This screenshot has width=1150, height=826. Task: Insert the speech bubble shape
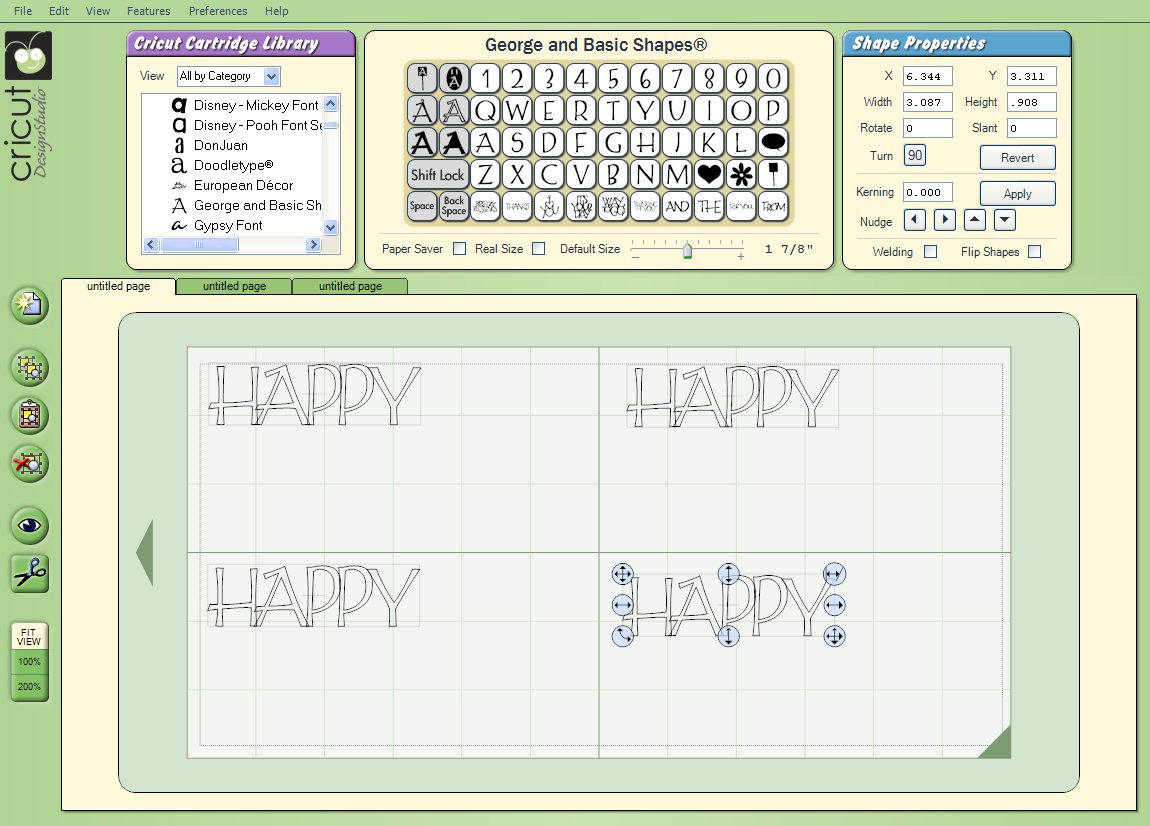[x=773, y=142]
